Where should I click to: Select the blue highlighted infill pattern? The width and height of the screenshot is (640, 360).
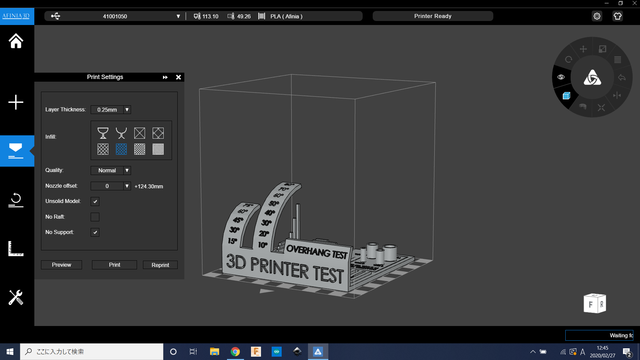click(121, 149)
